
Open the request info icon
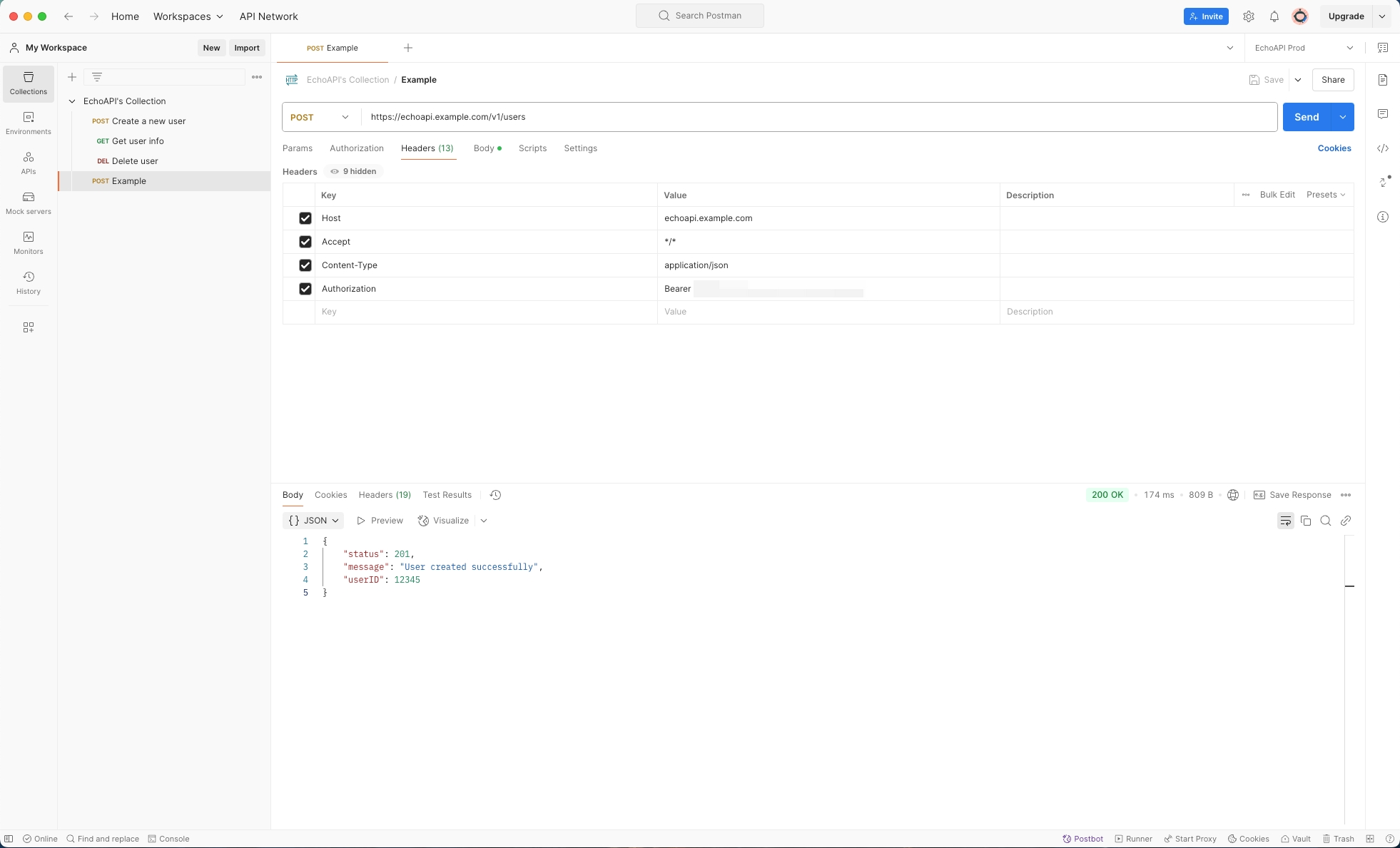click(x=1383, y=217)
